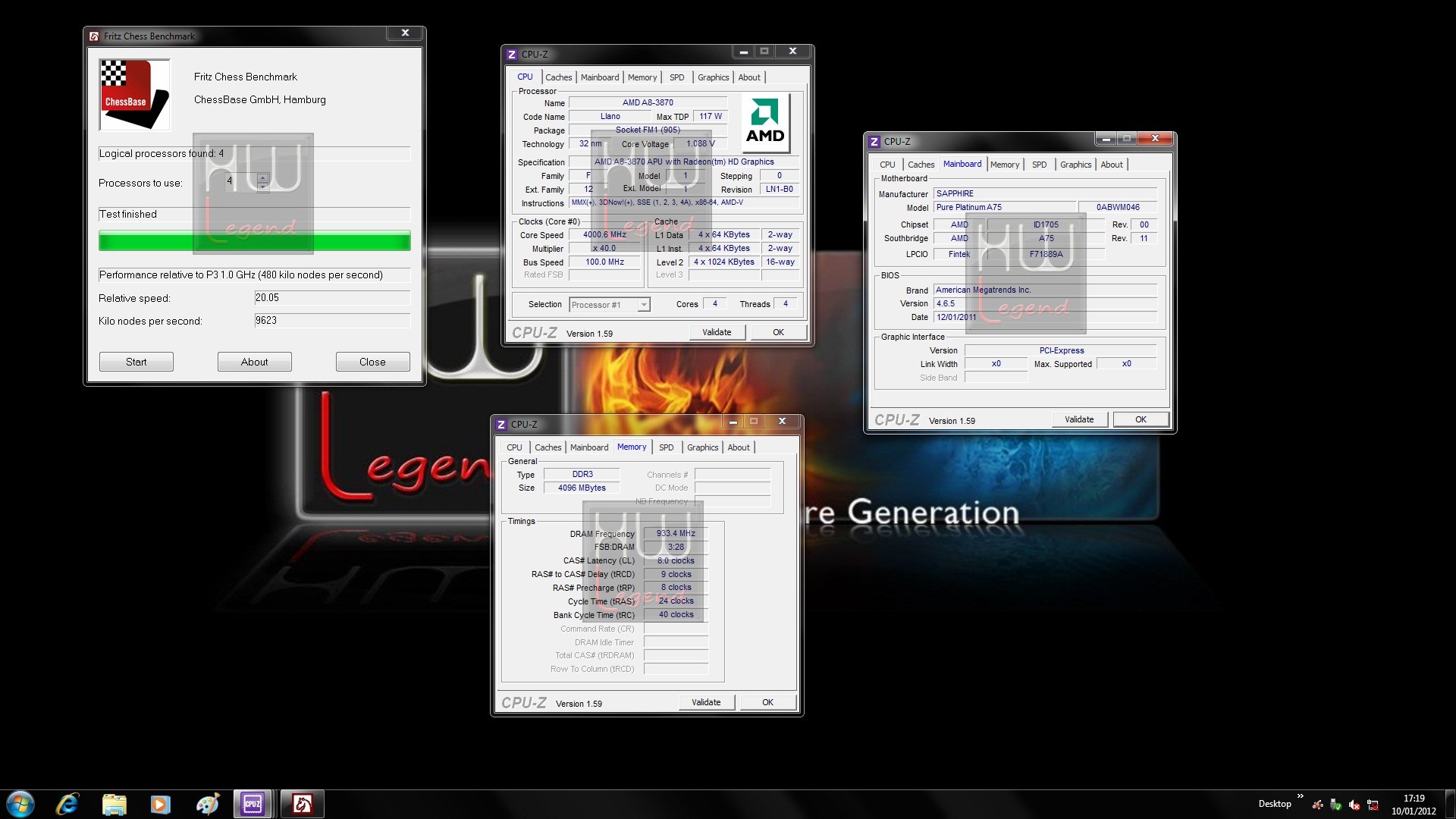Click Close in Fritz Chess Benchmark

(372, 362)
